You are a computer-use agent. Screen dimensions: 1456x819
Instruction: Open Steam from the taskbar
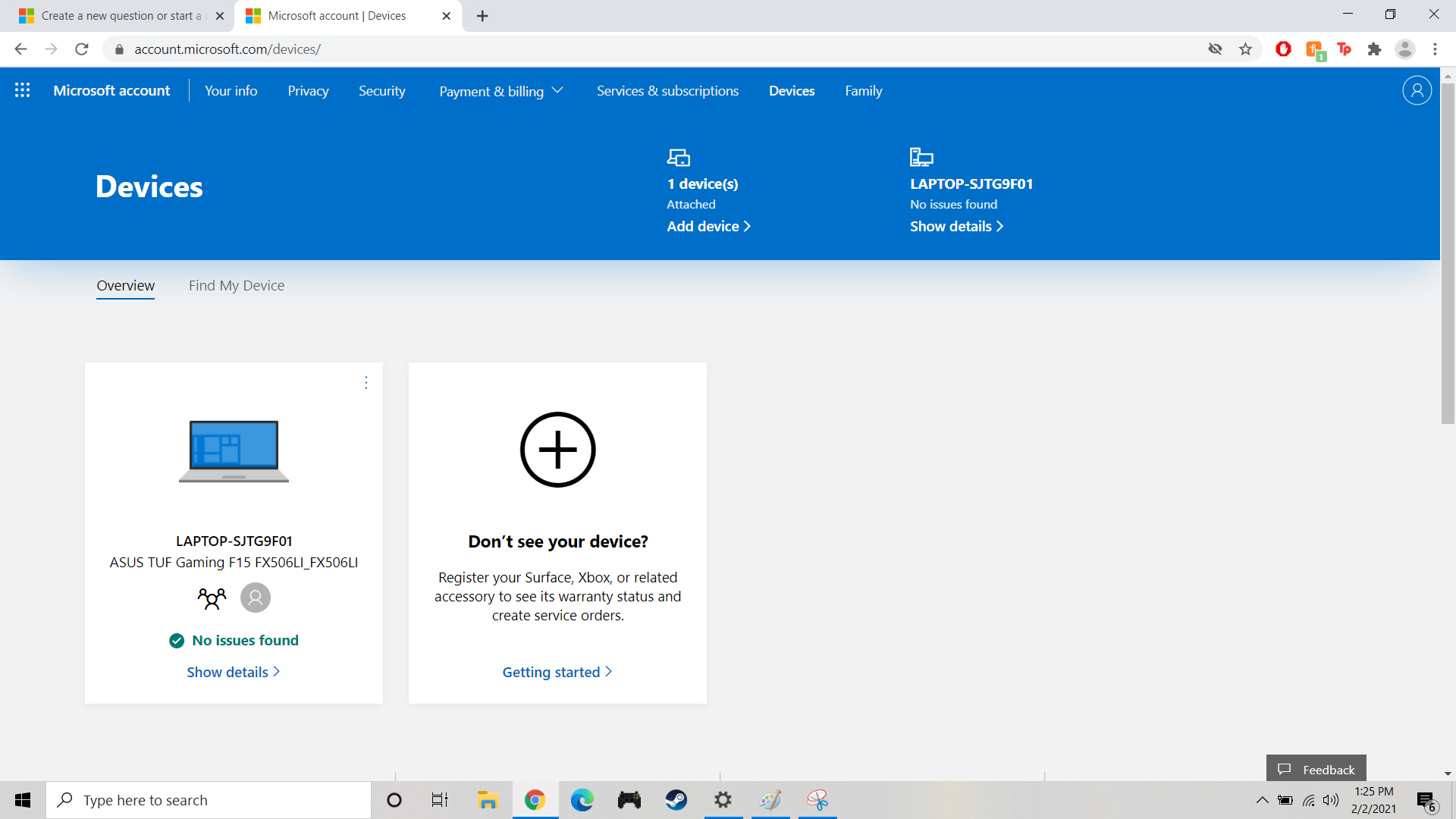coord(676,800)
